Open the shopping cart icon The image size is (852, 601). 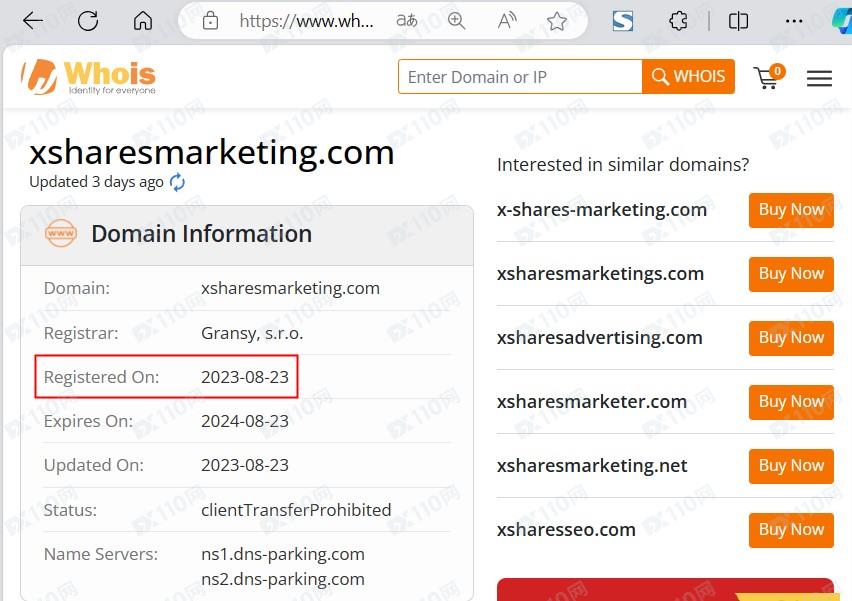point(769,77)
